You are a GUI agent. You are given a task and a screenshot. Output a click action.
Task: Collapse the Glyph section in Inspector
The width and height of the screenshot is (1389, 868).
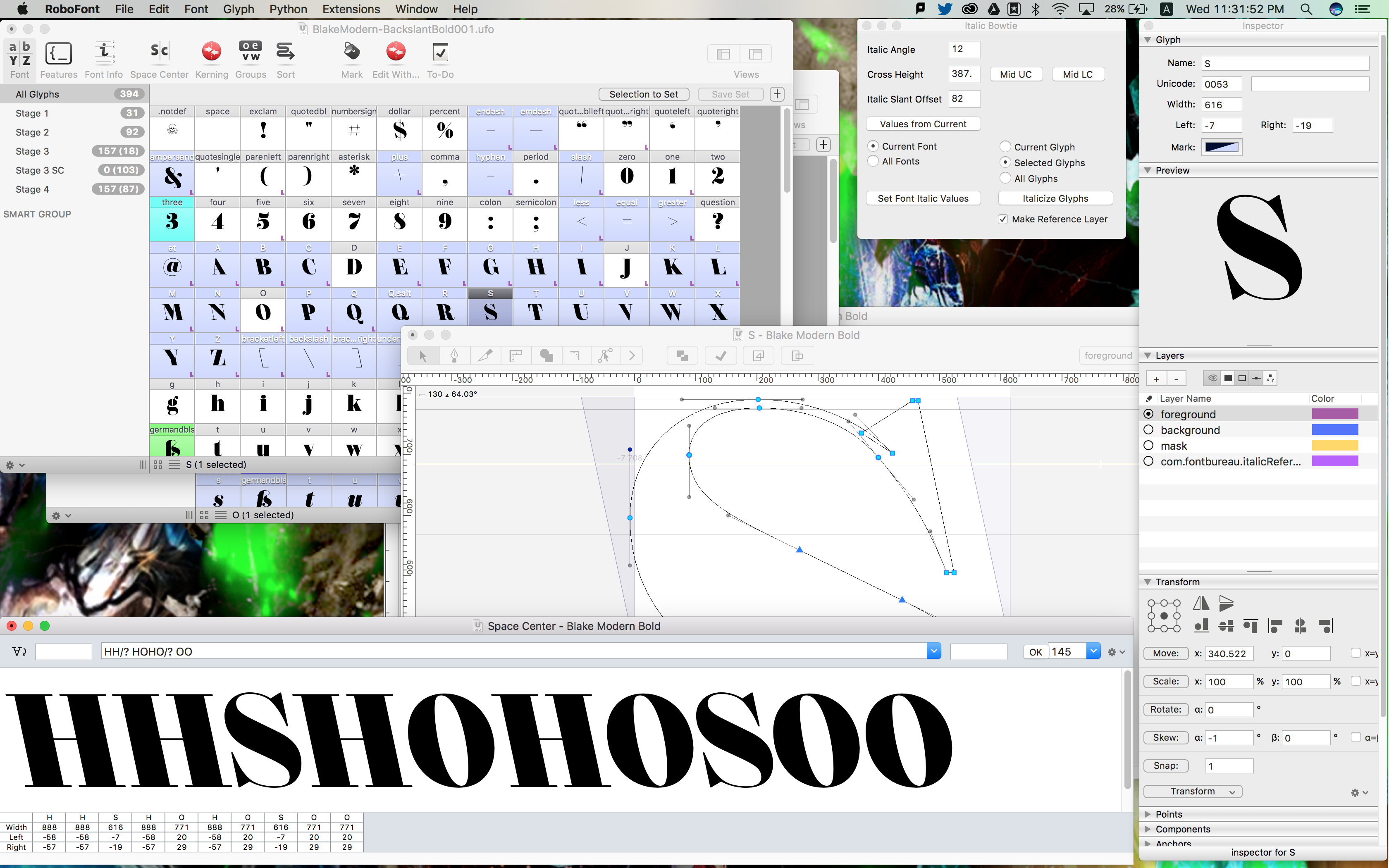tap(1147, 40)
